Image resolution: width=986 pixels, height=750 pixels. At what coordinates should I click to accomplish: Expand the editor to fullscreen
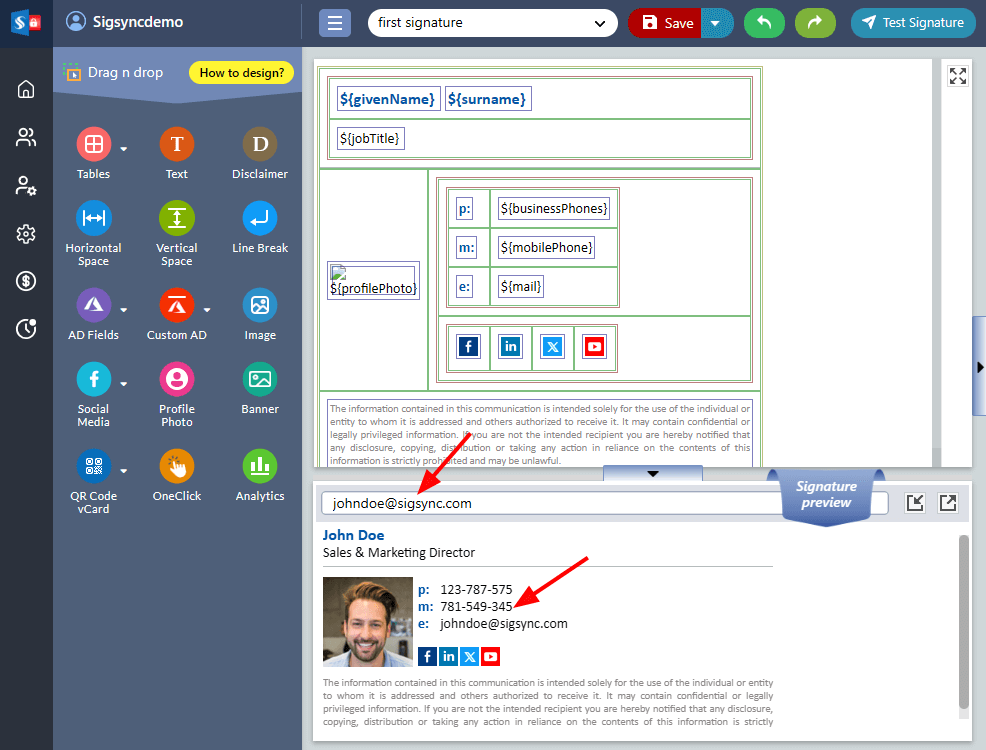pos(957,76)
